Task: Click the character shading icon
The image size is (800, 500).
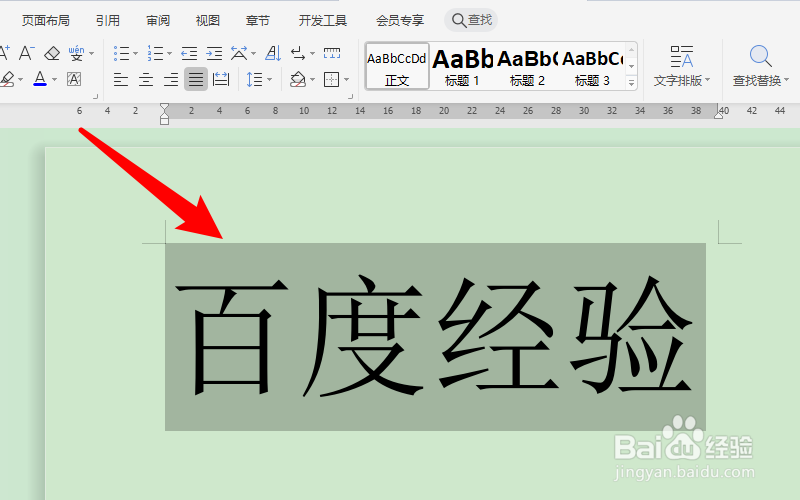Action: click(74, 79)
